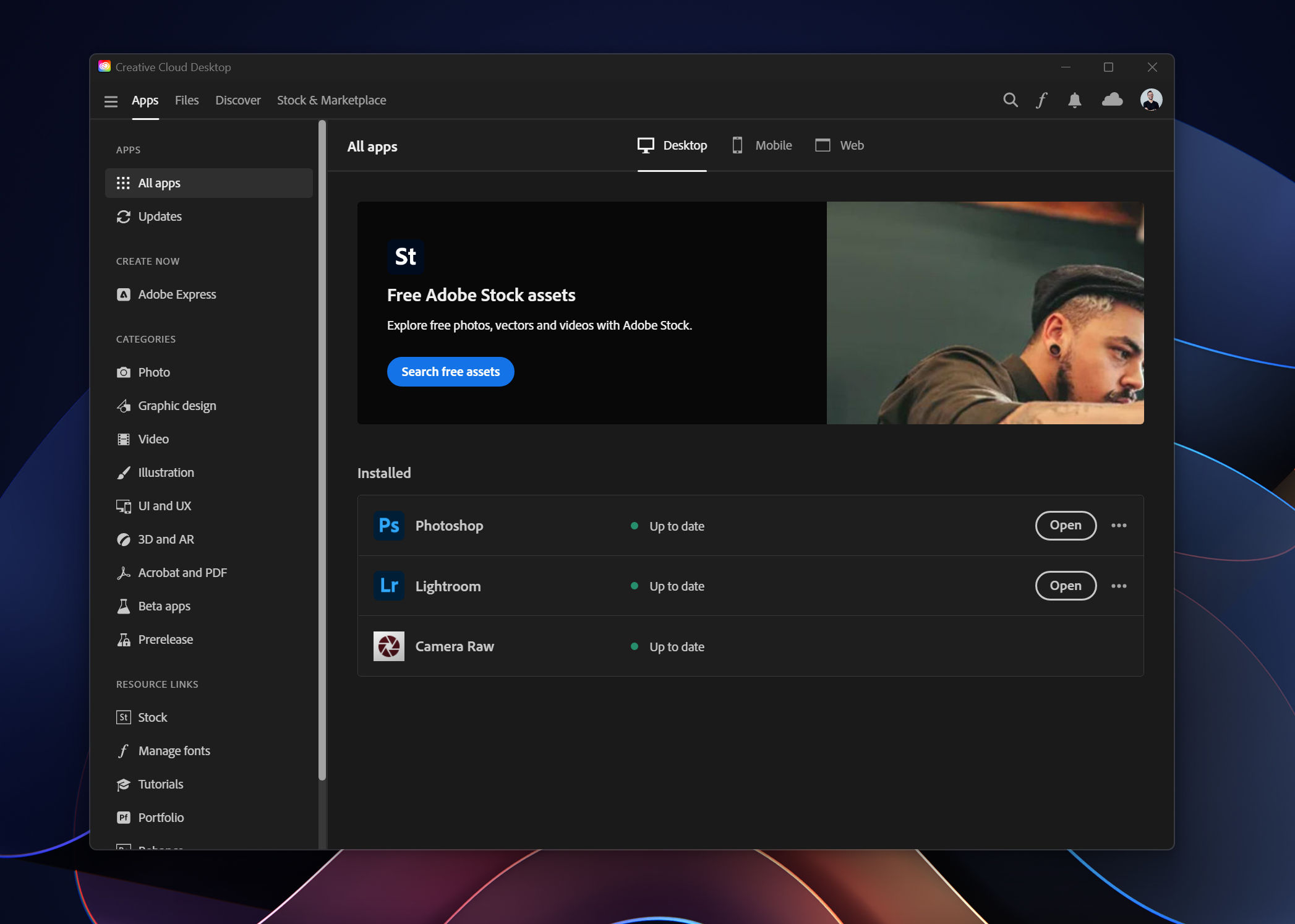Screen dimensions: 1295x924
Task: Switch to Stock & Marketplace
Action: [x=331, y=100]
